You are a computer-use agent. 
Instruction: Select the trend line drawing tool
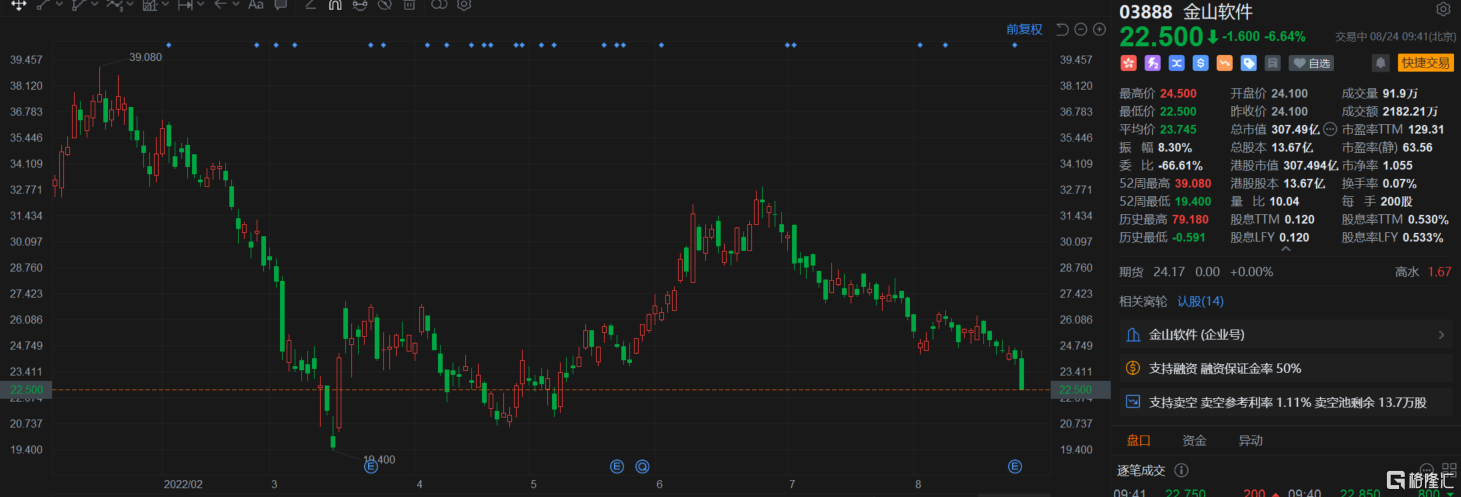tap(44, 5)
